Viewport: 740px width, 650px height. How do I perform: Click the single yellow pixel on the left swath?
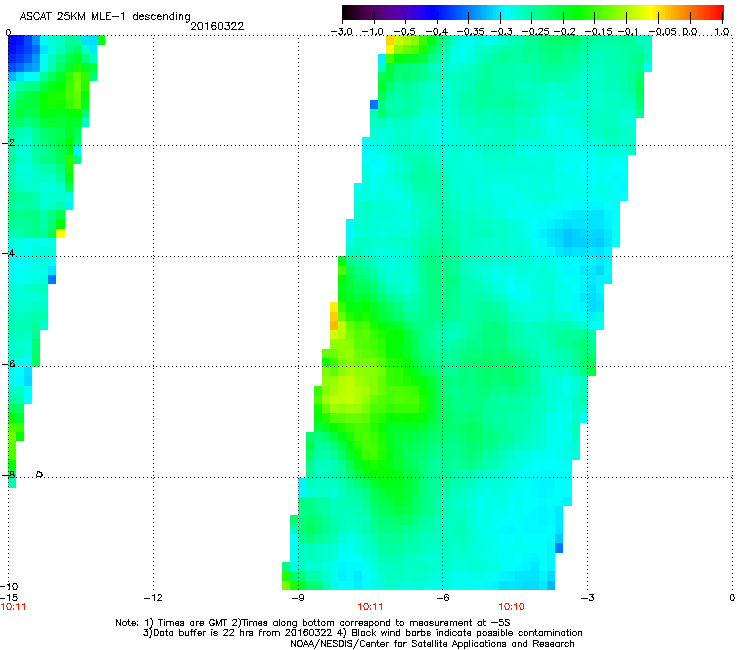pyautogui.click(x=60, y=233)
